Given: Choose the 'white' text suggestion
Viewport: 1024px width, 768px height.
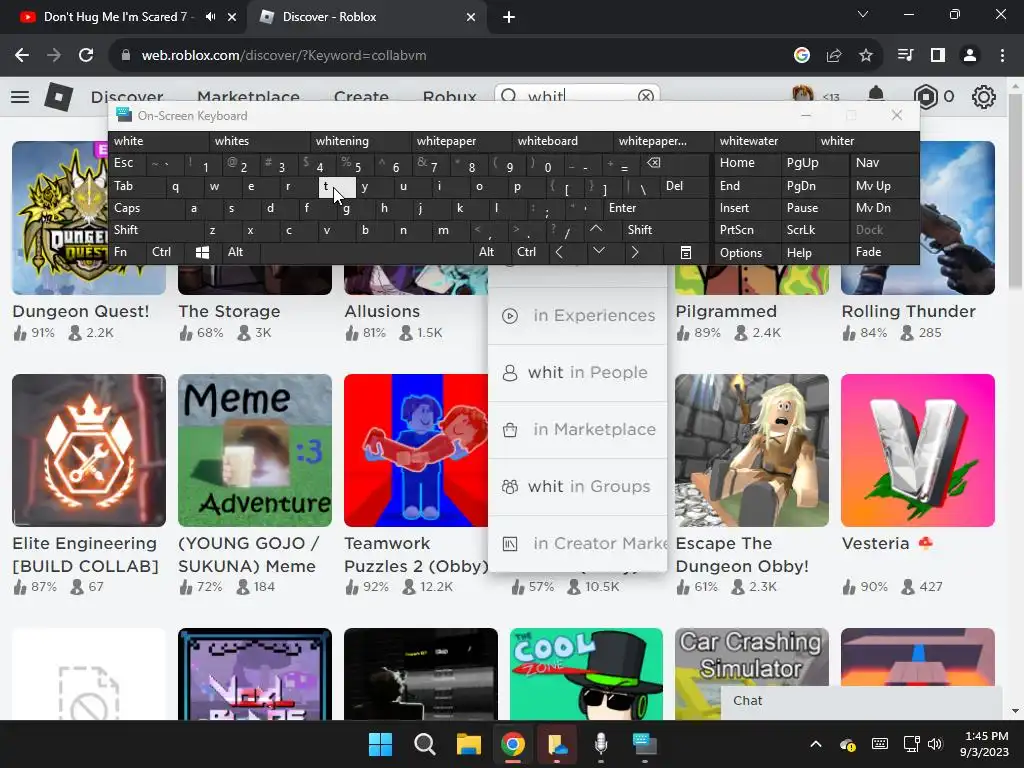Looking at the screenshot, I should click(x=159, y=141).
